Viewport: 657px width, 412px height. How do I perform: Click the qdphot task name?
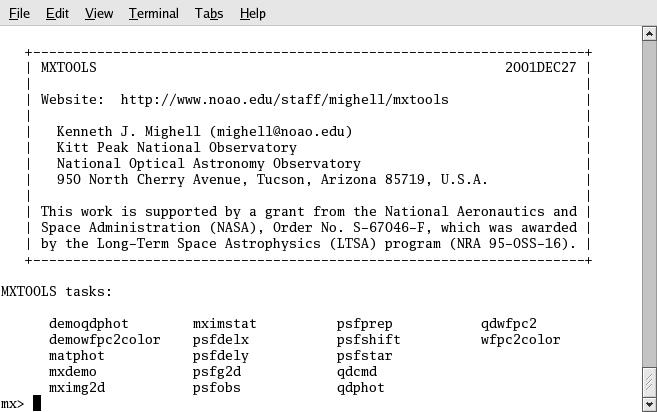tap(360, 388)
